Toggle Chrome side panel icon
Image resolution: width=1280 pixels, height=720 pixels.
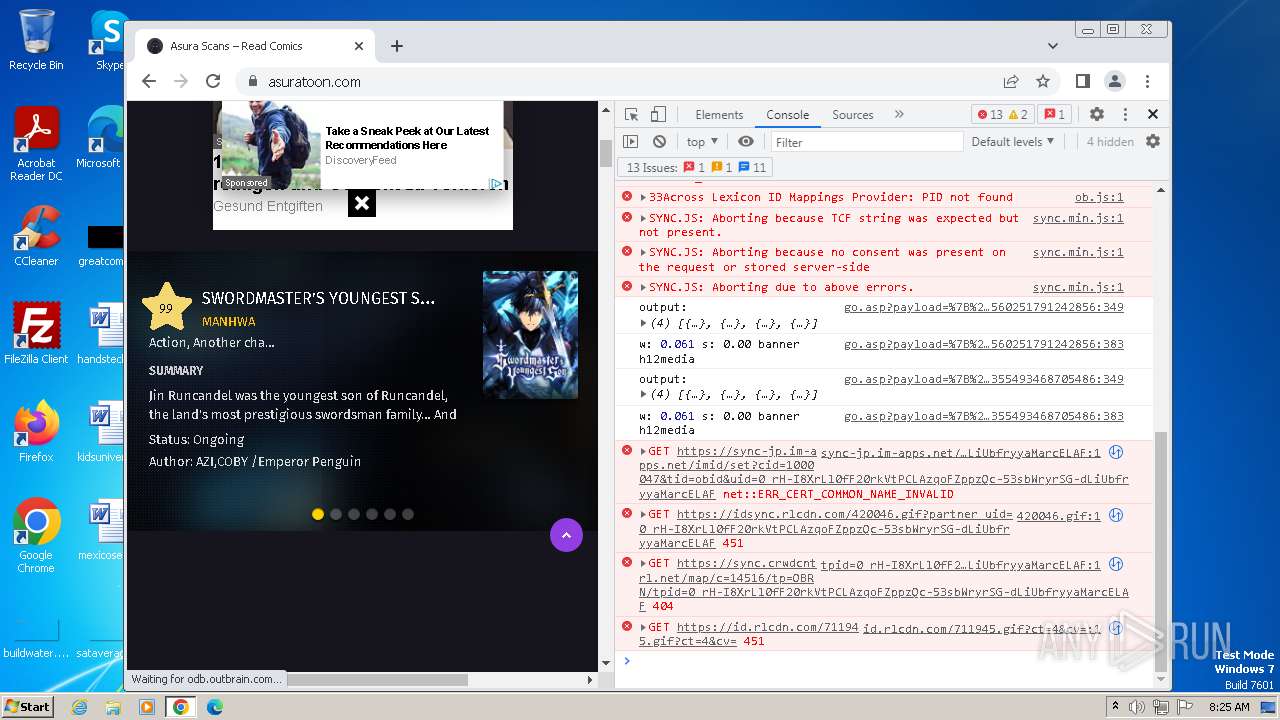[x=1082, y=82]
